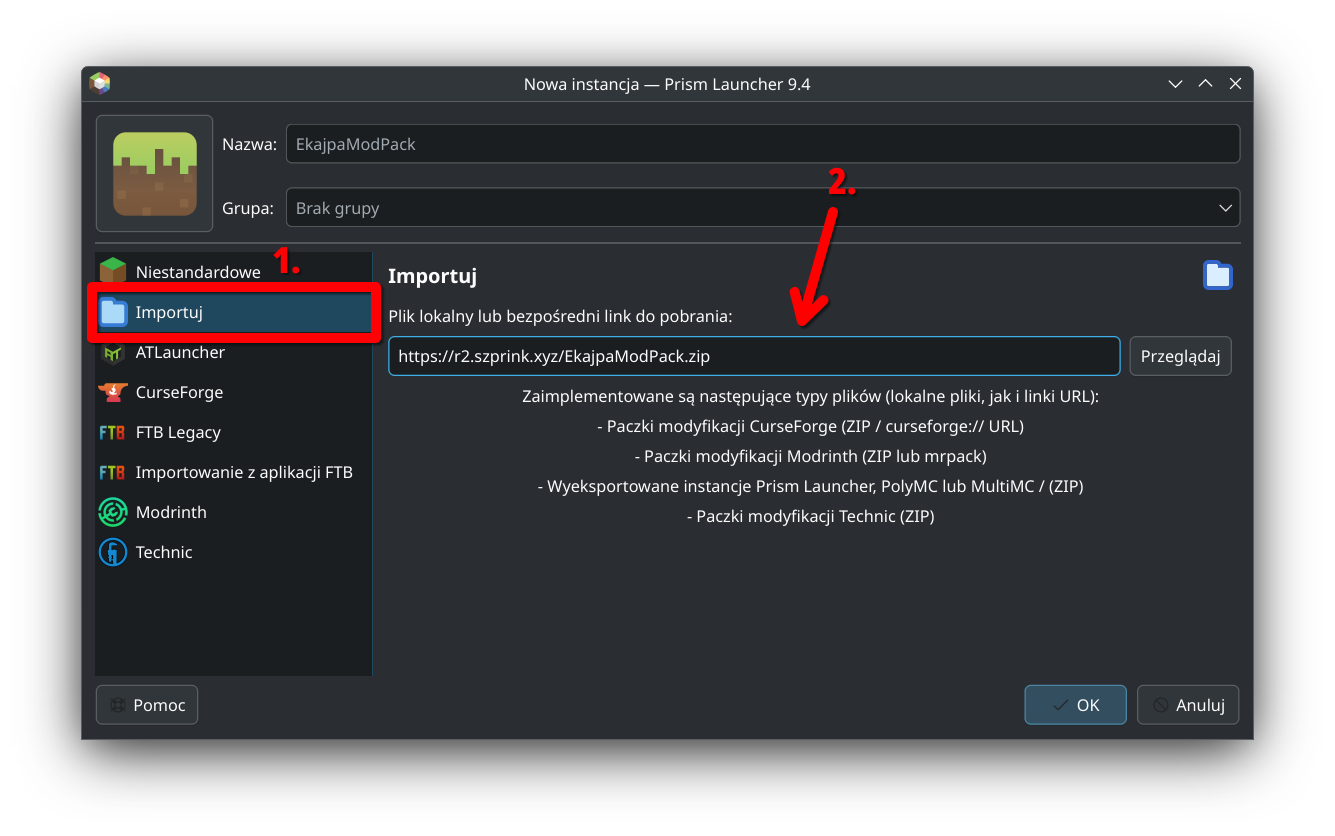Click the CurseForge anvil icon
The width and height of the screenshot is (1335, 836).
[x=113, y=392]
